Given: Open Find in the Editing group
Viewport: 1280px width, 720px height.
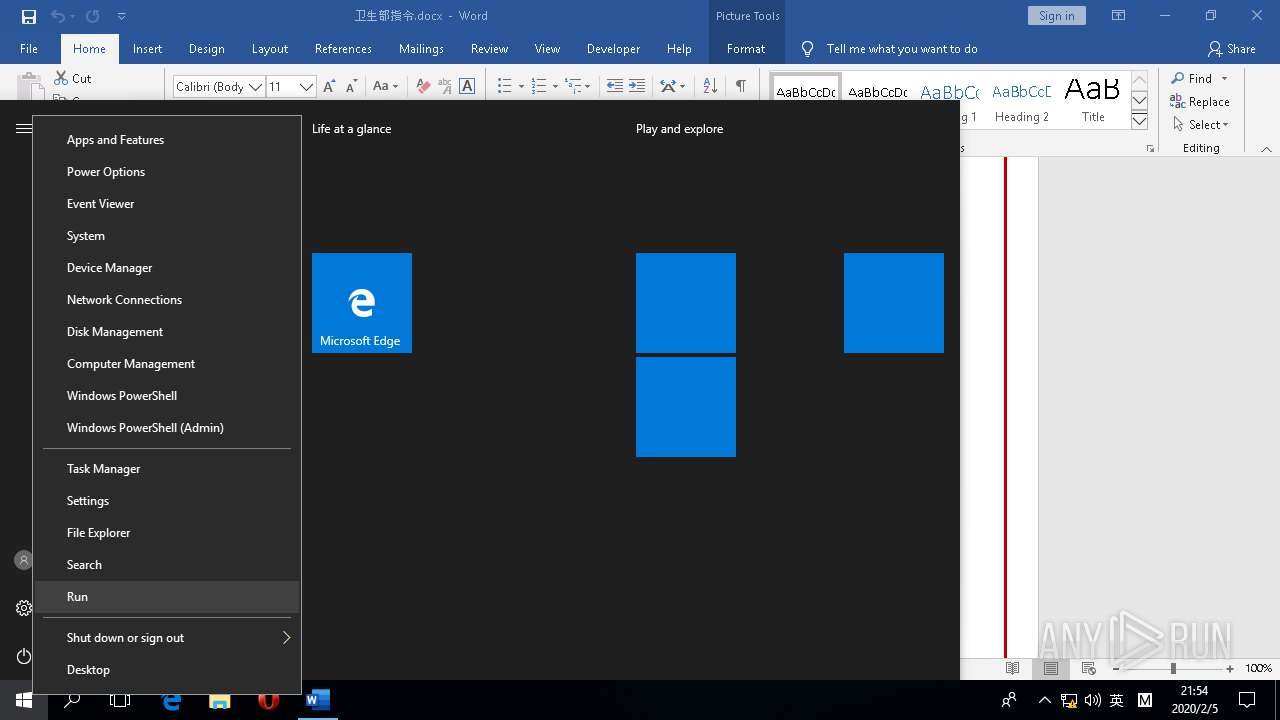Looking at the screenshot, I should [1192, 78].
